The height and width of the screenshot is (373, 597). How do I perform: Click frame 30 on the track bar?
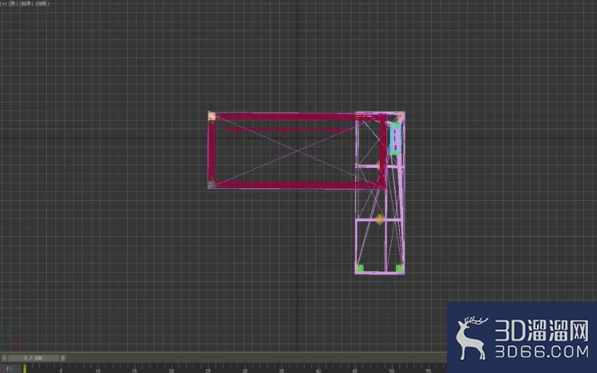click(x=245, y=370)
